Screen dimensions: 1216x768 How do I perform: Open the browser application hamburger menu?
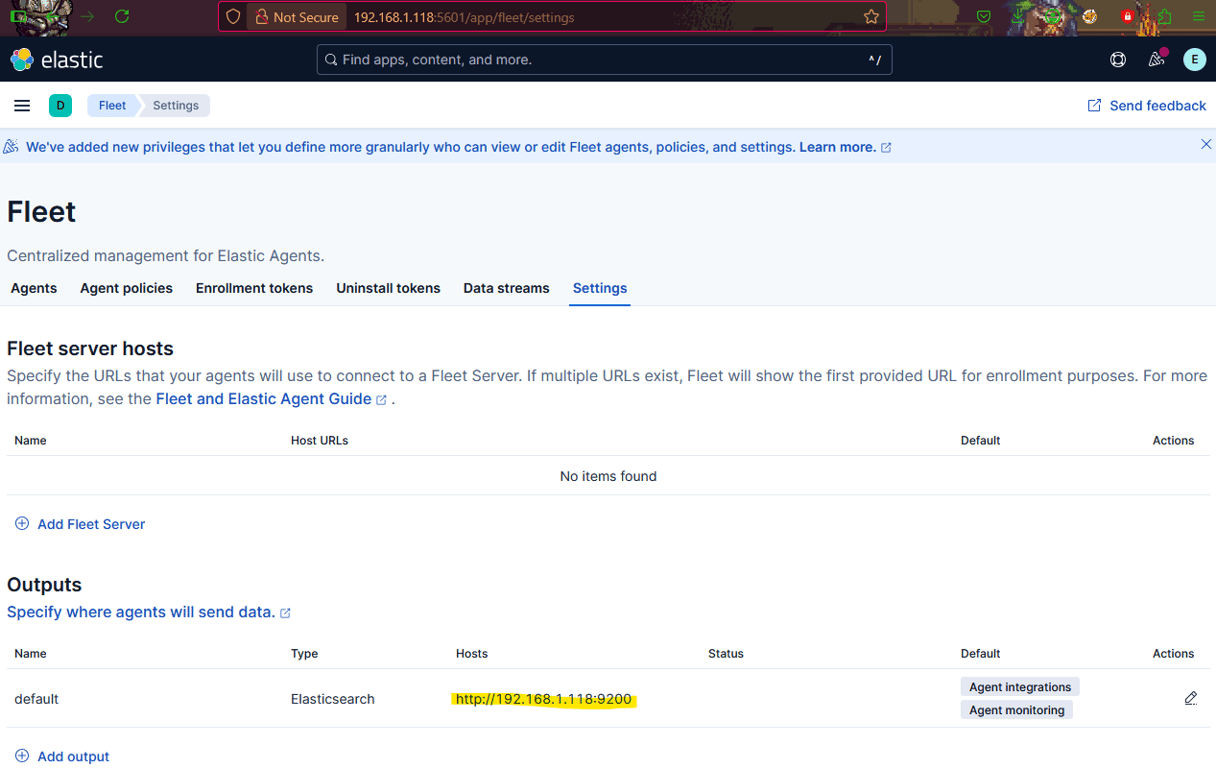[1198, 17]
